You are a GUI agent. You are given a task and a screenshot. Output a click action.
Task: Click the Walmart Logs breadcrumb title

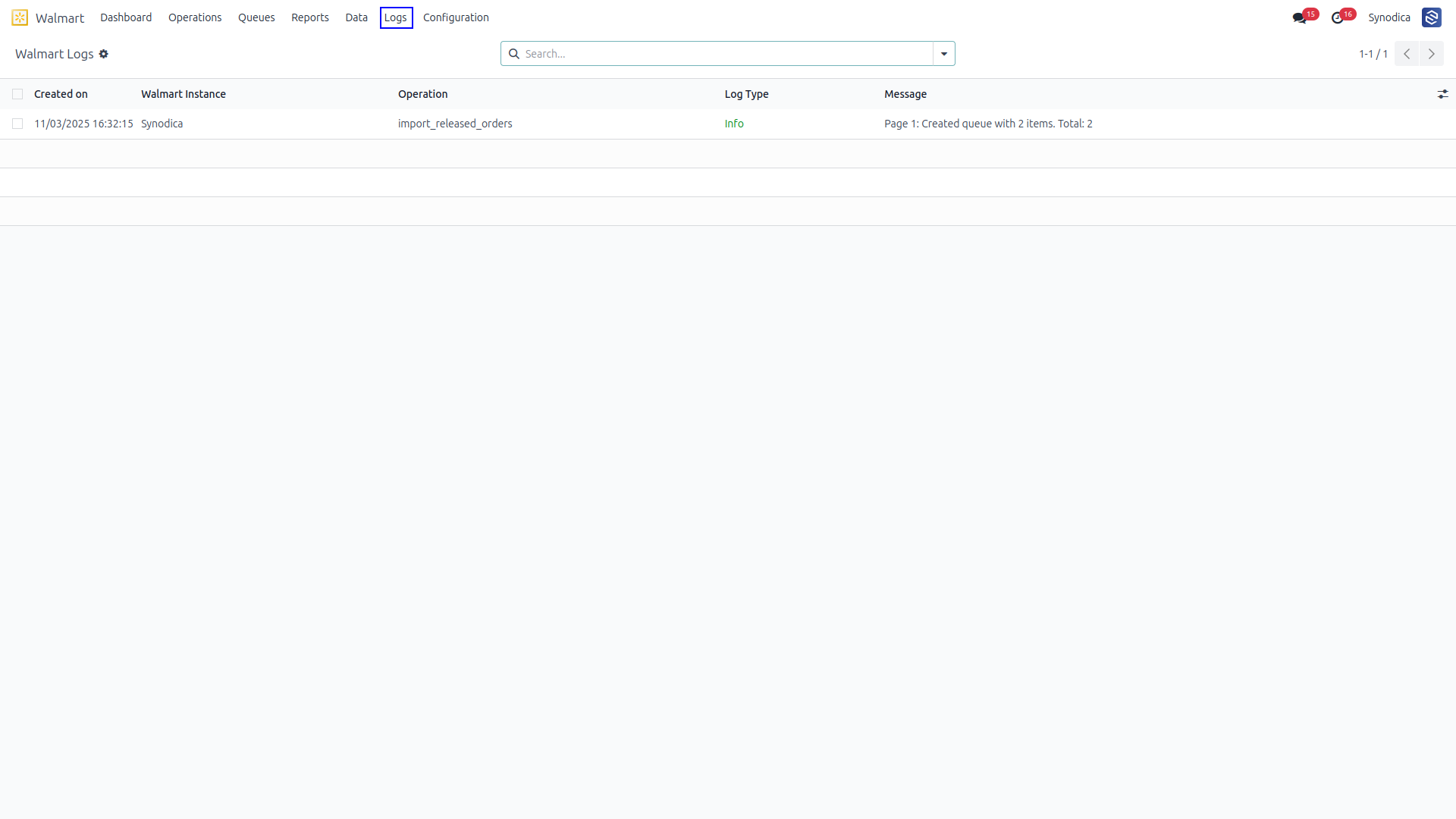click(55, 54)
